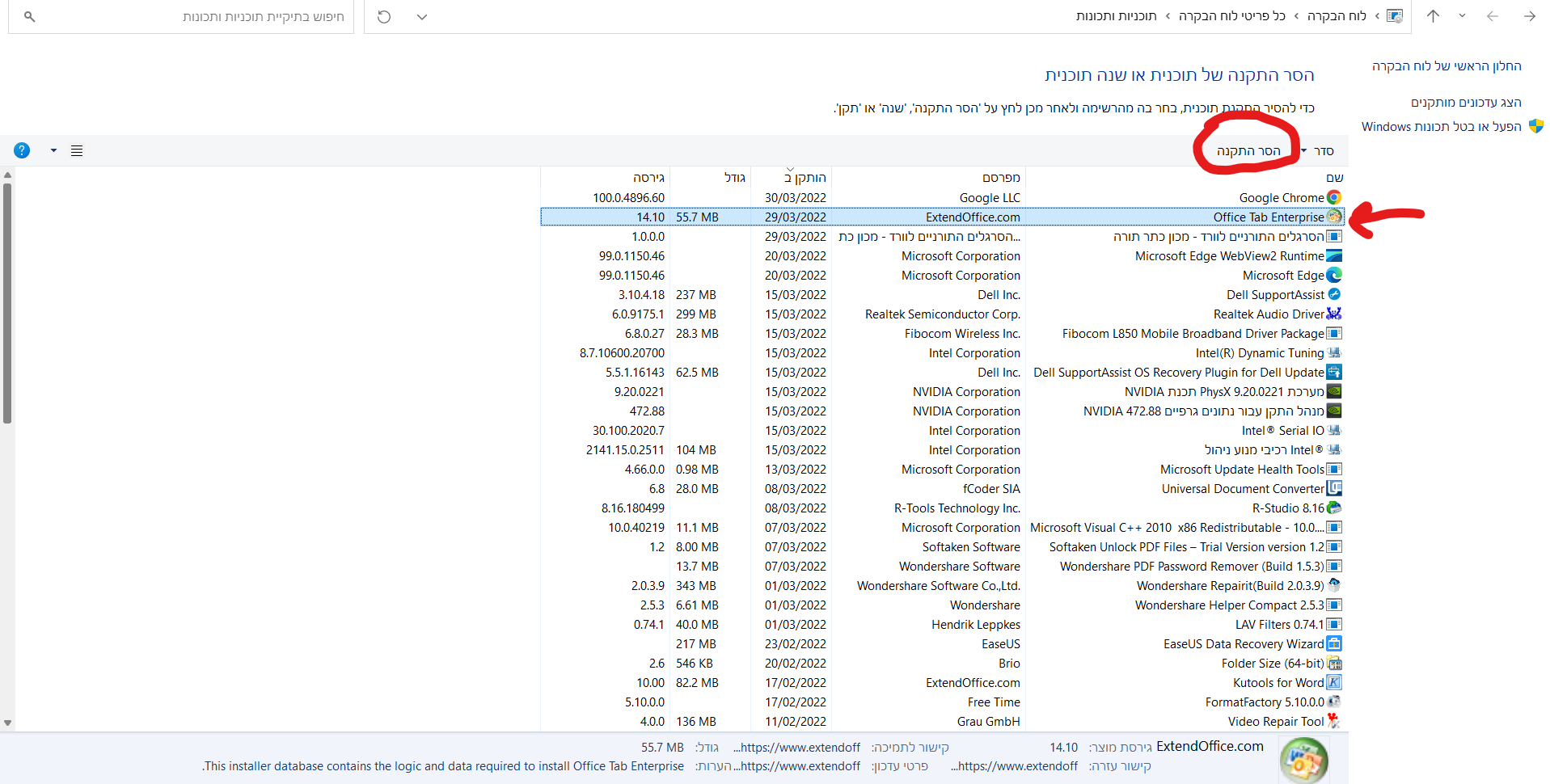Select the R-Studio 8.16 icon

click(x=1334, y=508)
